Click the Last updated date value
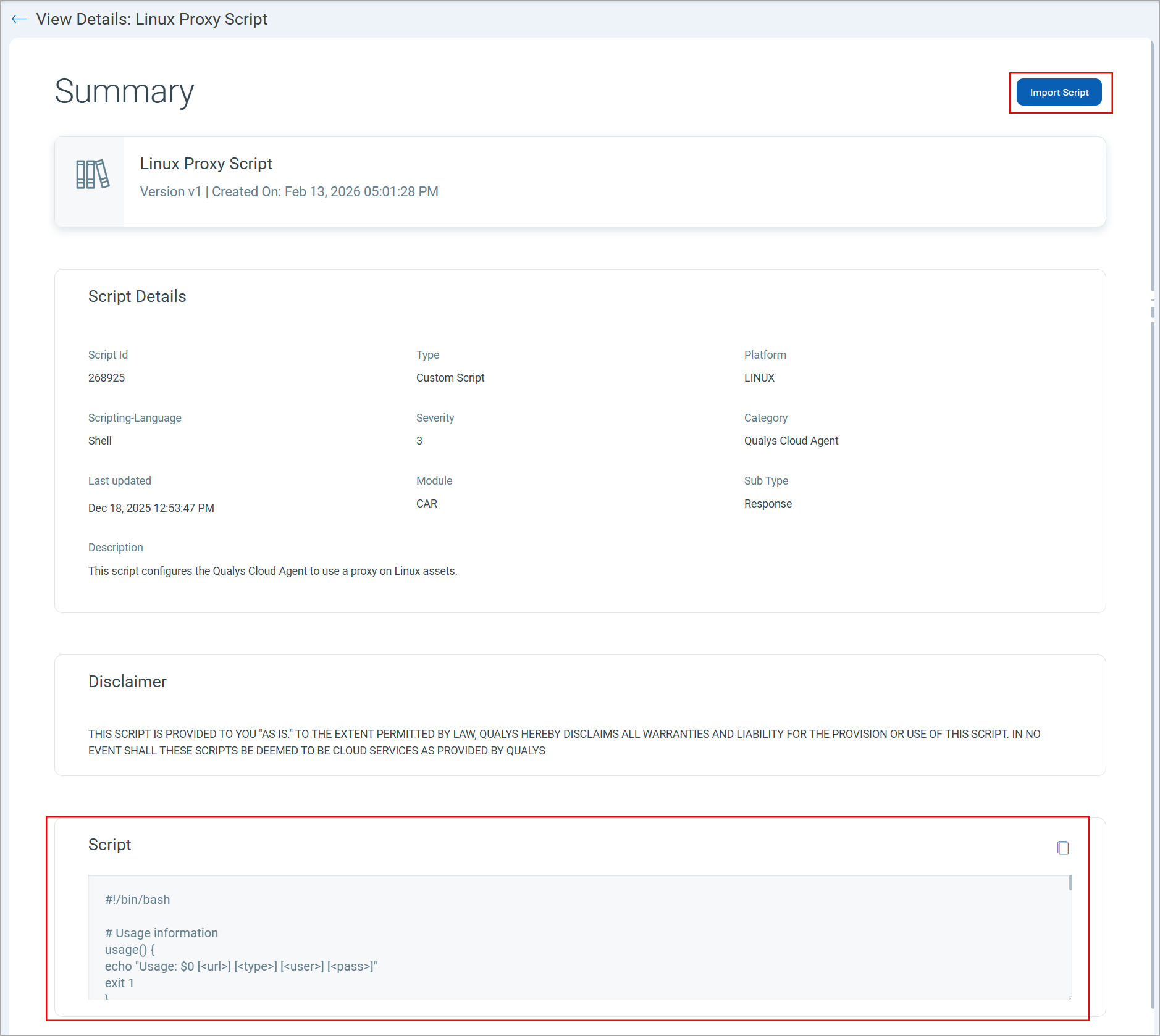 click(151, 508)
